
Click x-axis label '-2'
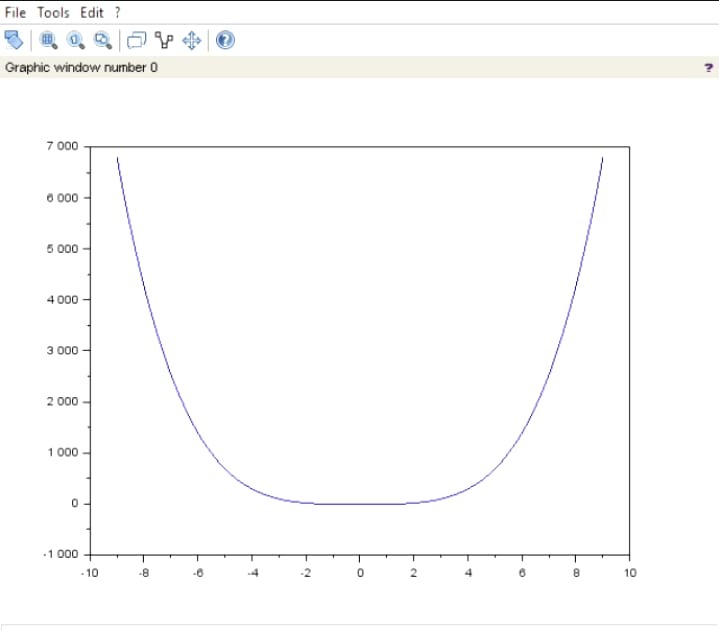point(306,573)
